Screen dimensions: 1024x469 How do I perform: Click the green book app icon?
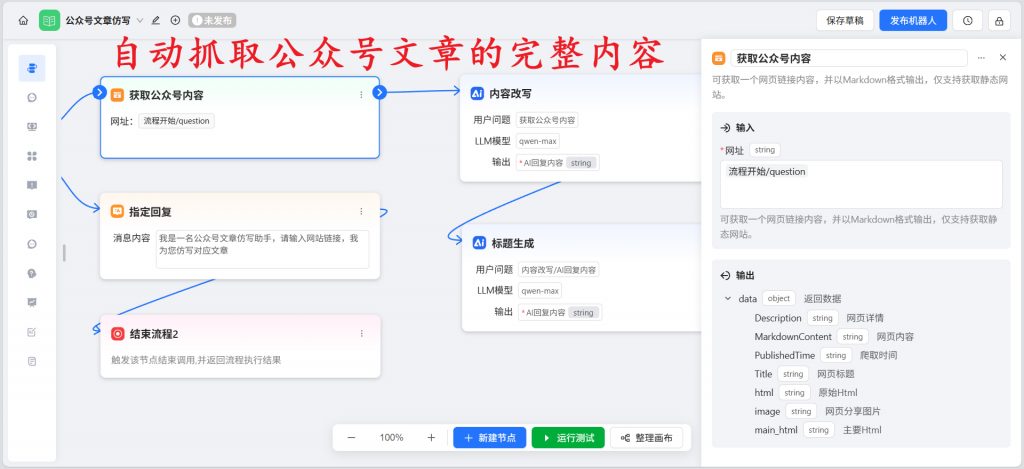[x=49, y=20]
